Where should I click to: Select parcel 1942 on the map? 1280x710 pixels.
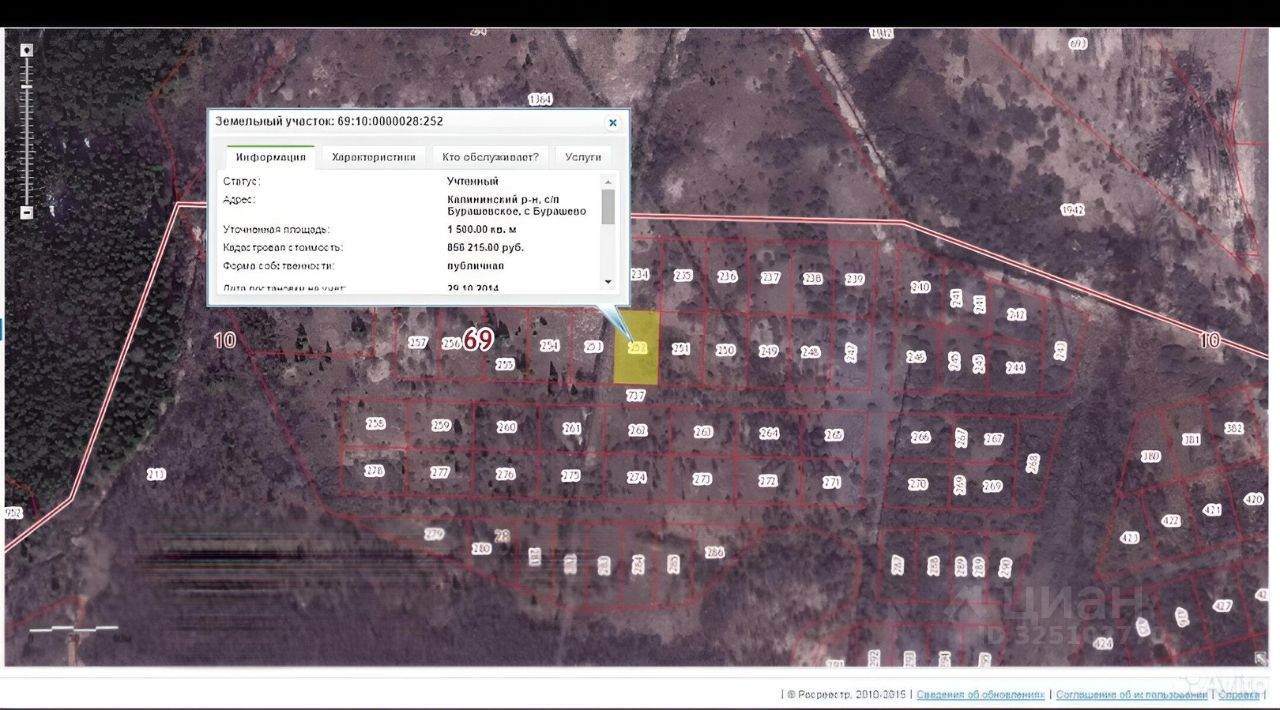click(x=1072, y=210)
